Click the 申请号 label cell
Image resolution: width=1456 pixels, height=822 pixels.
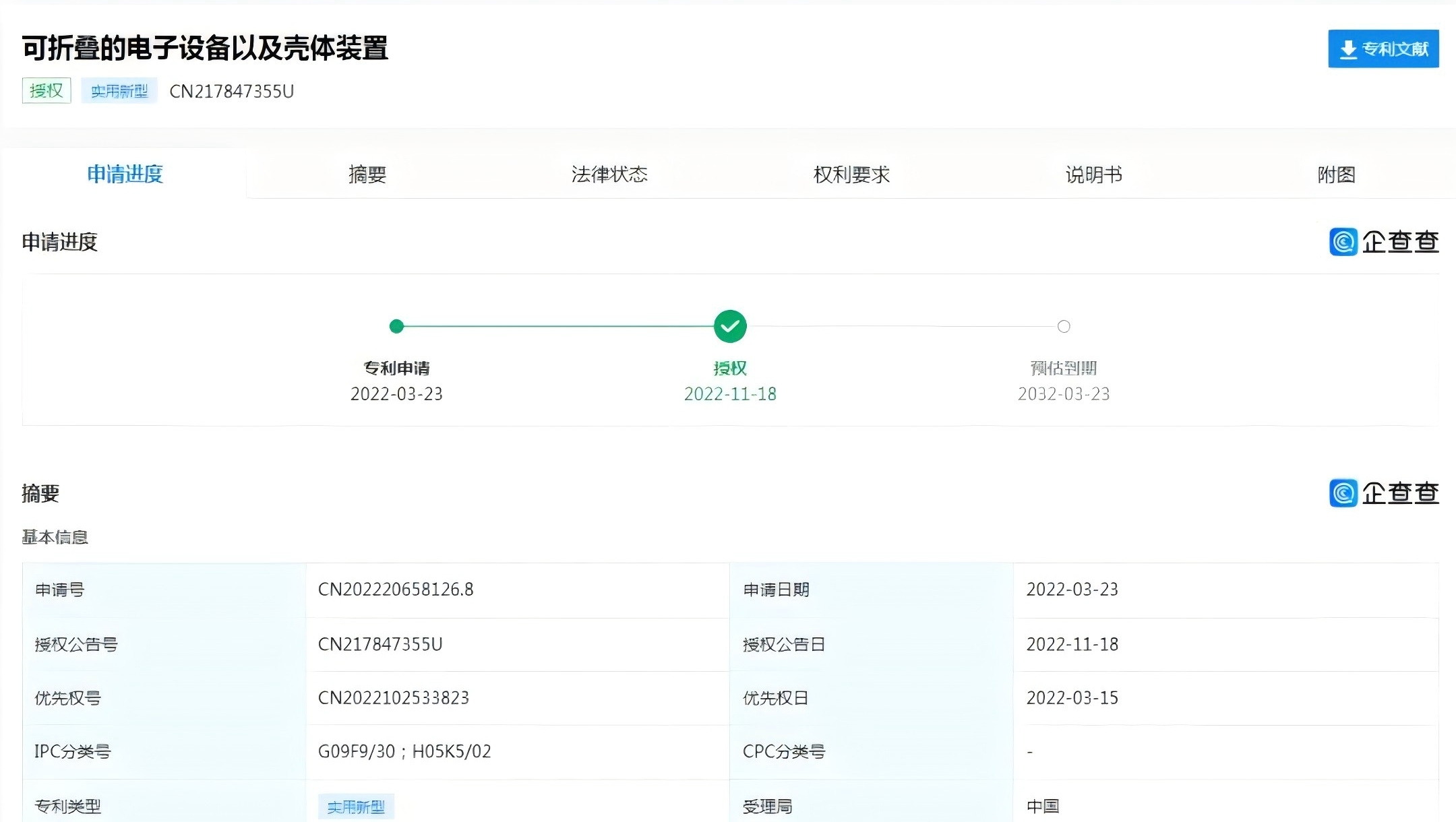(164, 590)
